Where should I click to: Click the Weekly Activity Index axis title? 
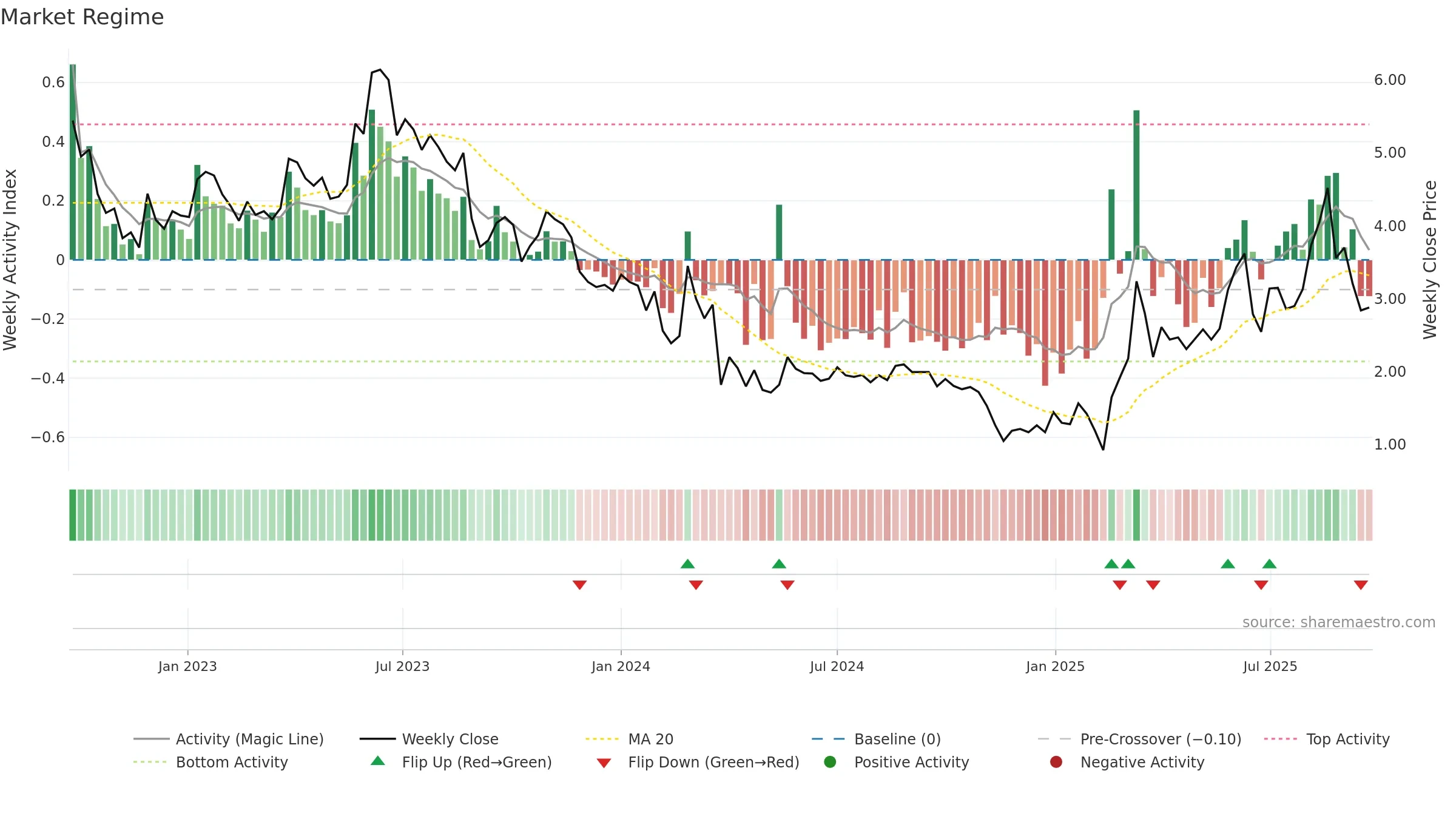10,260
